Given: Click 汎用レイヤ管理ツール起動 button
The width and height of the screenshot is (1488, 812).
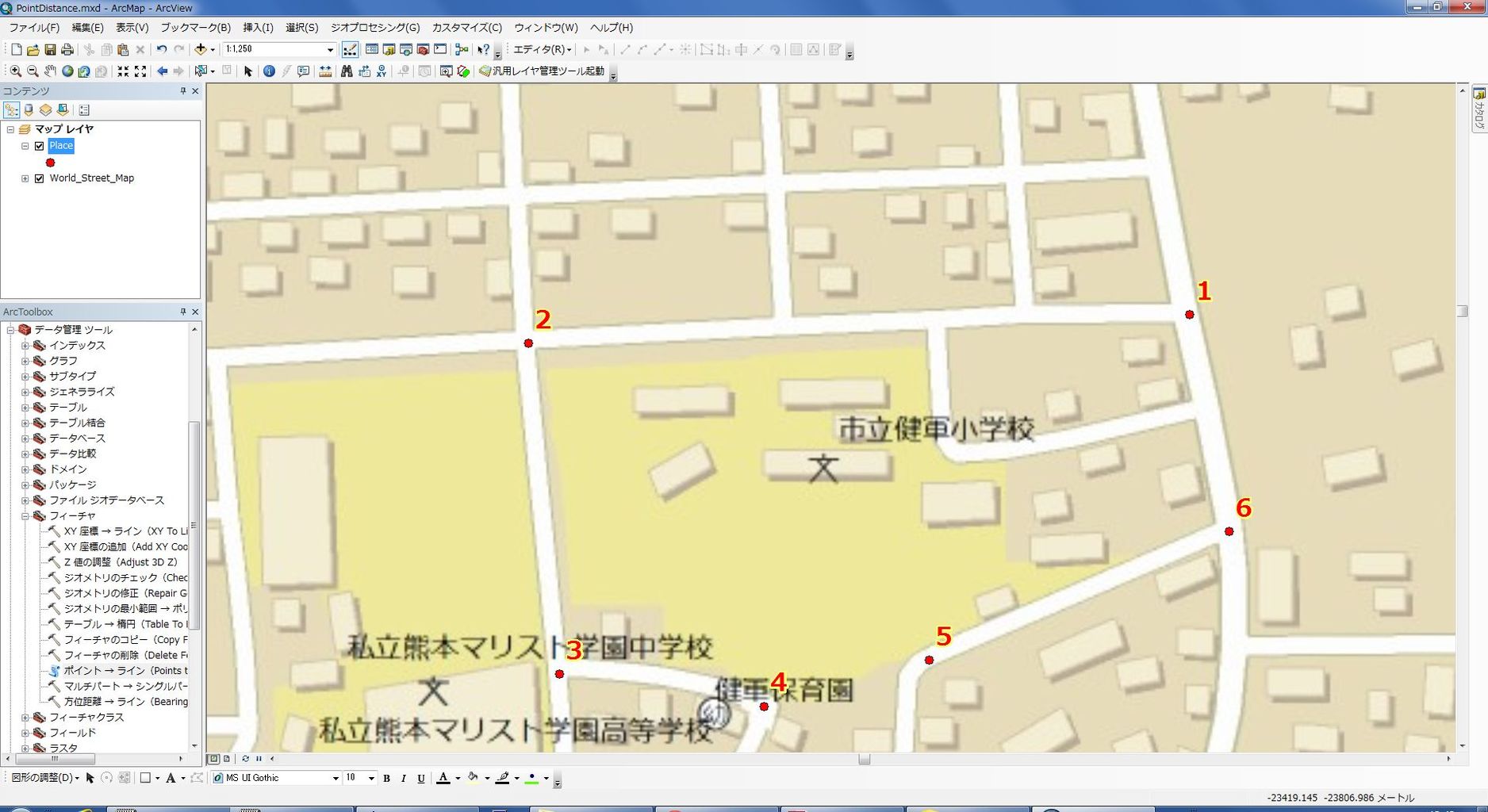Looking at the screenshot, I should (542, 71).
